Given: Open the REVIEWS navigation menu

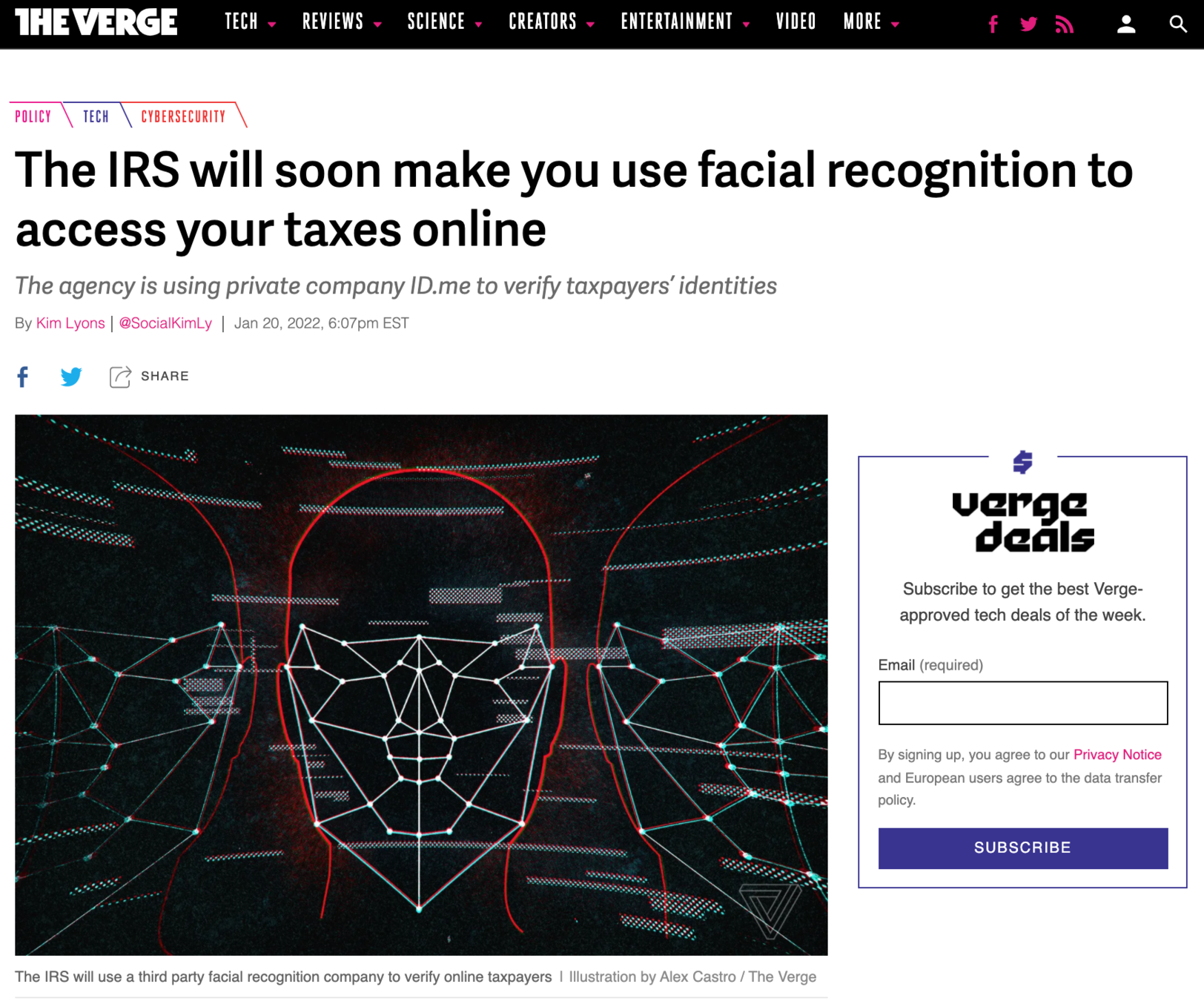Looking at the screenshot, I should tap(333, 22).
